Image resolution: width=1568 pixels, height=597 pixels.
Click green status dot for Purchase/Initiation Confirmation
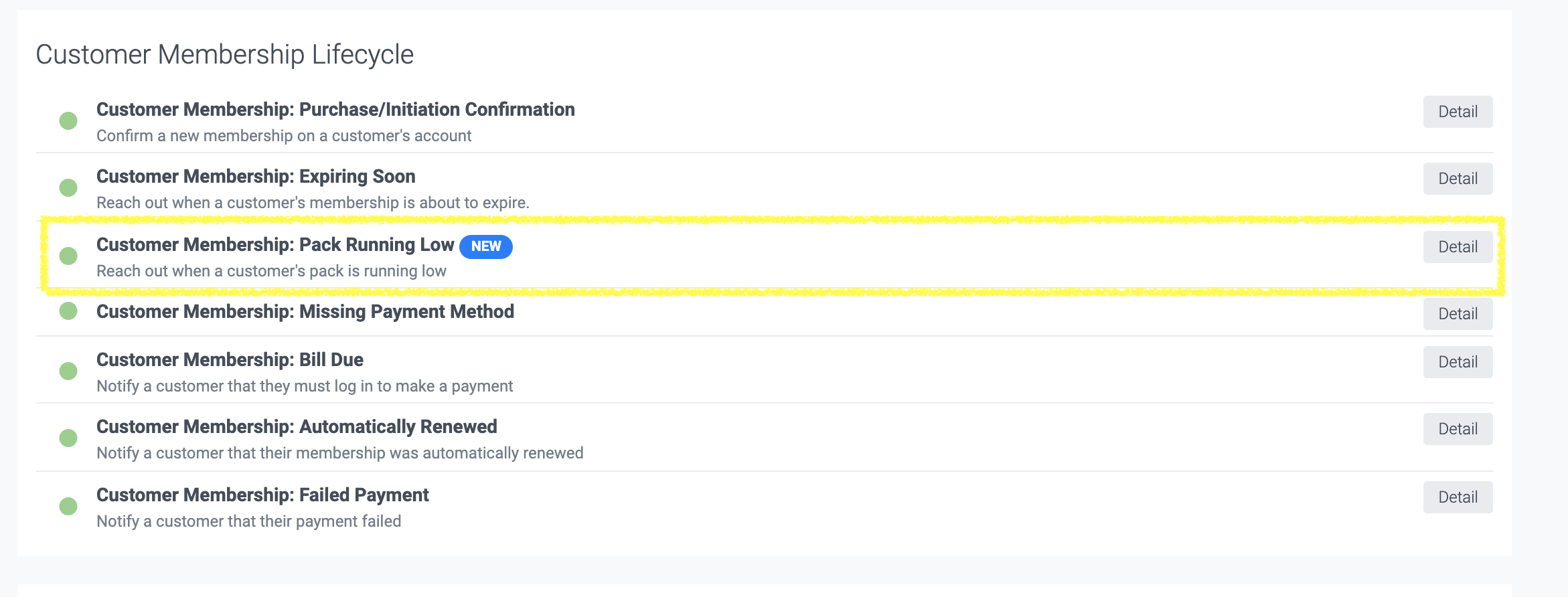[x=68, y=121]
